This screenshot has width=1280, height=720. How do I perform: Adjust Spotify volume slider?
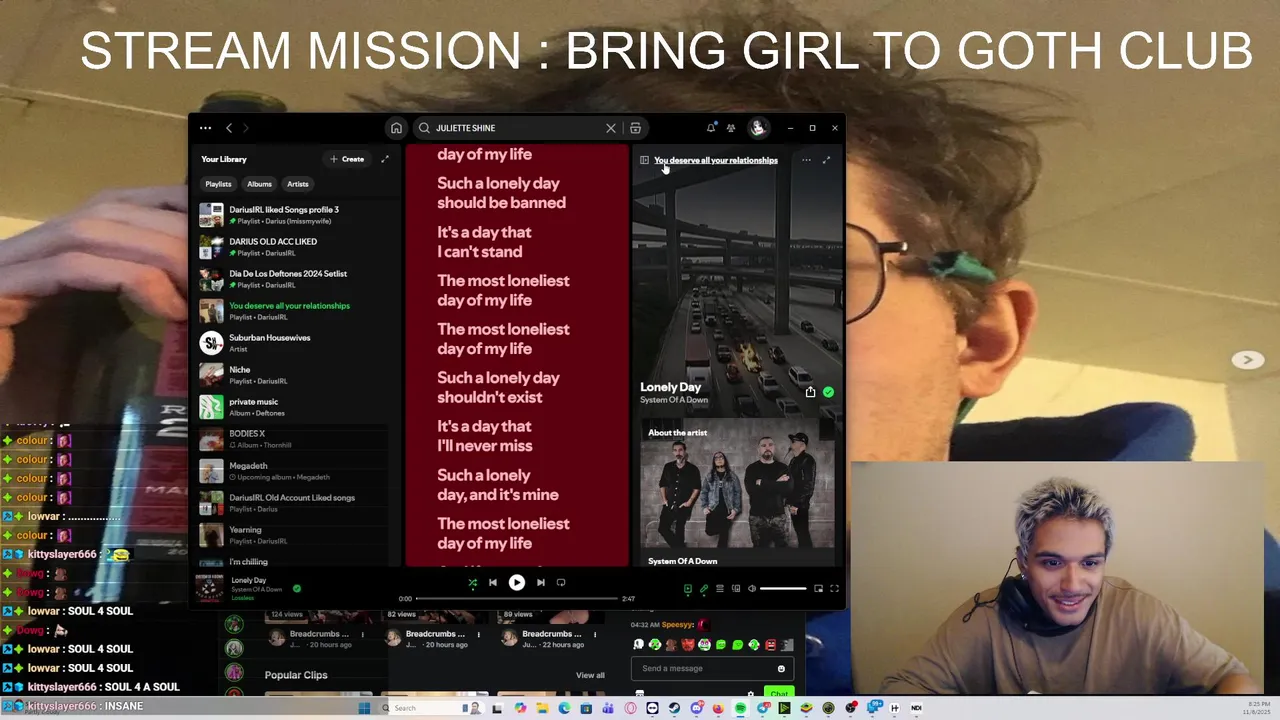pos(783,588)
